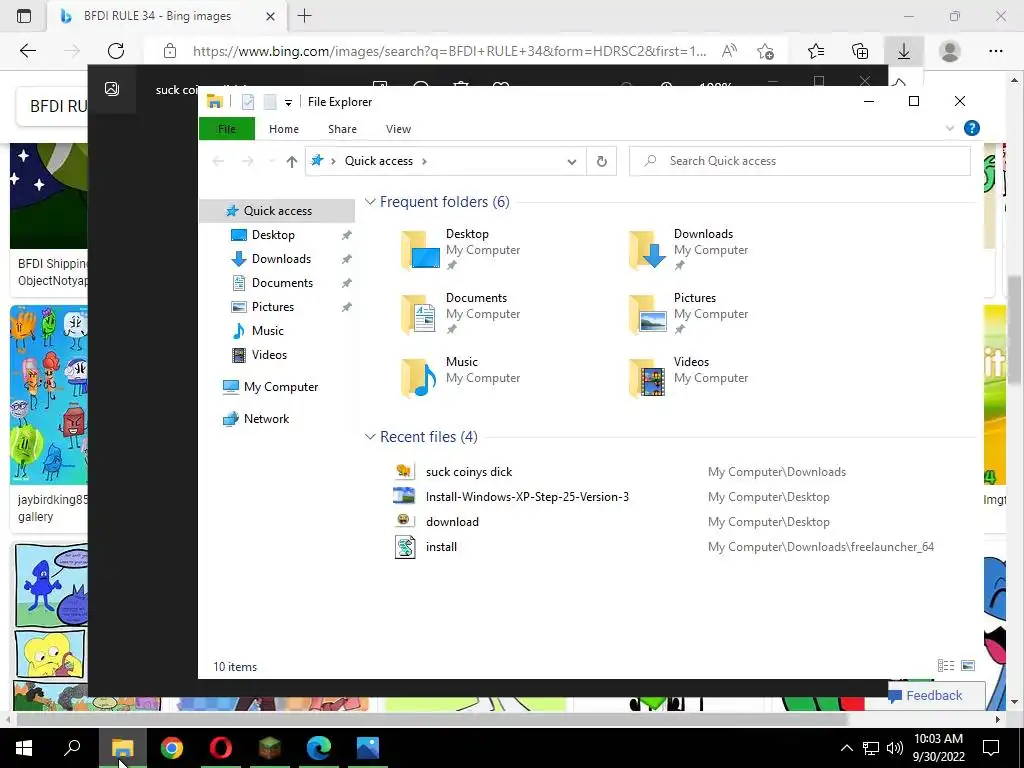Switch to the Home ribbon tab
Screen dimensions: 1024x768
283,129
